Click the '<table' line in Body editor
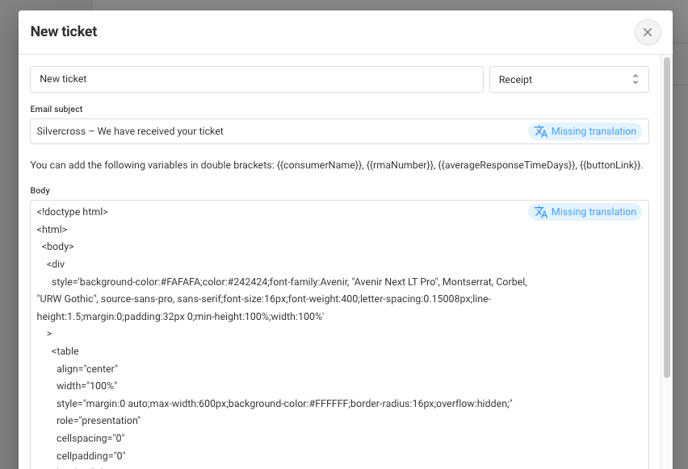Viewport: 688px width, 469px height. (65, 351)
